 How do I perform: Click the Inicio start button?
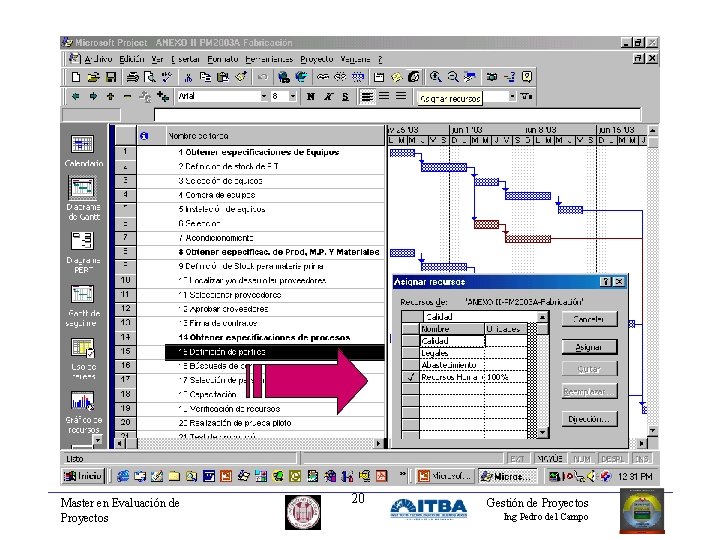(x=83, y=476)
